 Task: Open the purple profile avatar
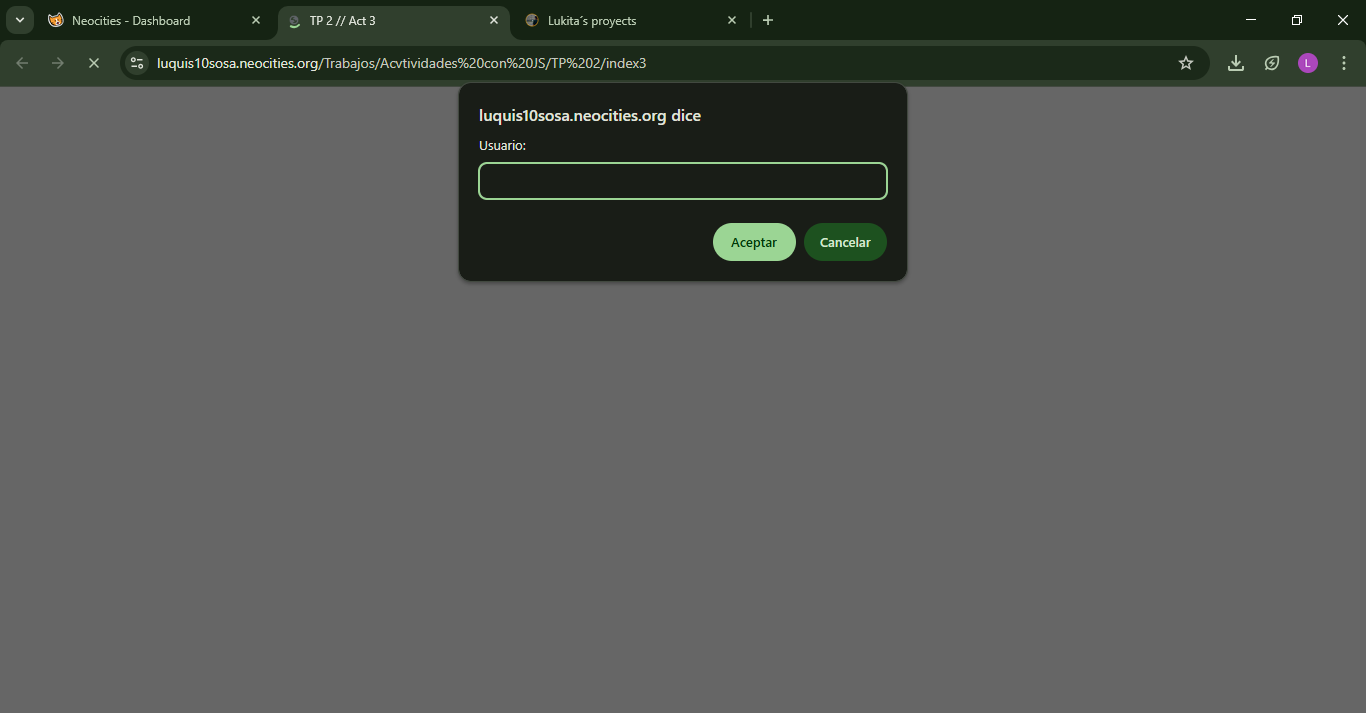(1308, 63)
